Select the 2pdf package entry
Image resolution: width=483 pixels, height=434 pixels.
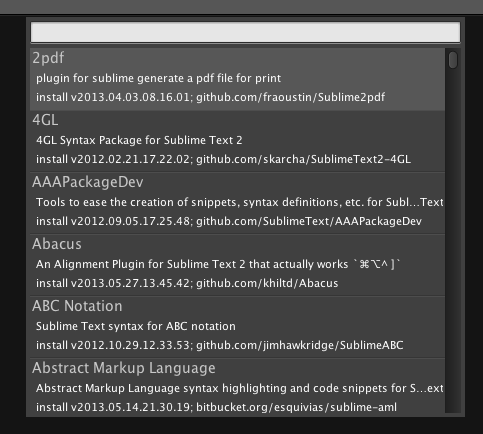[x=237, y=79]
